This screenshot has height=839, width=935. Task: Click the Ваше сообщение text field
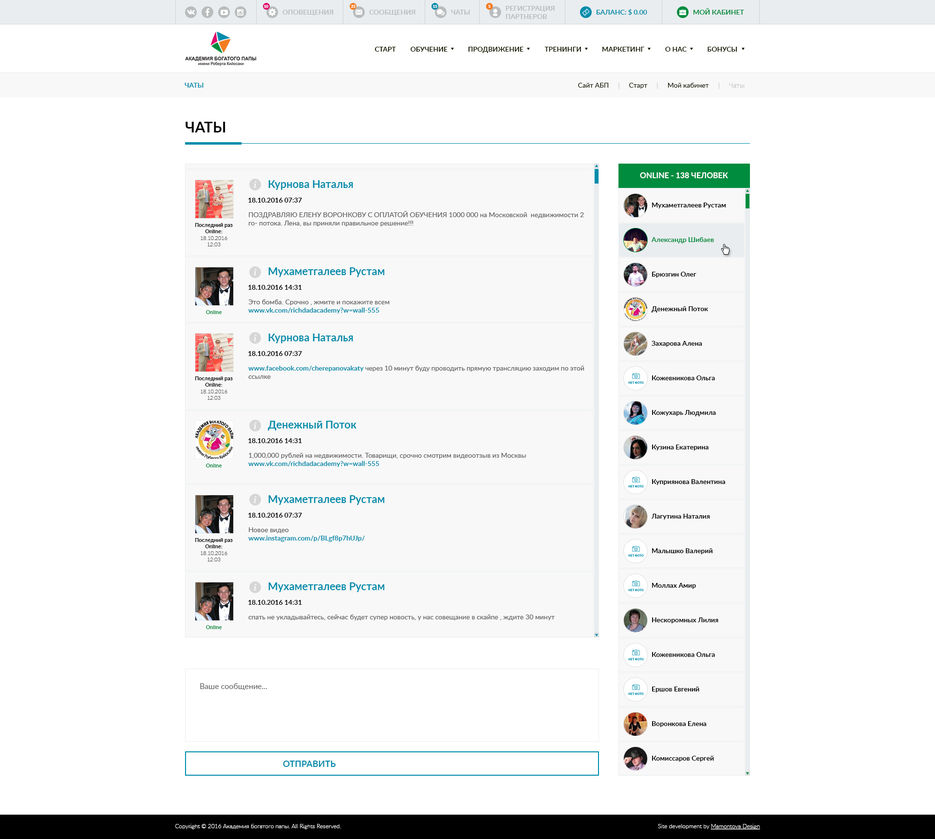pos(391,705)
